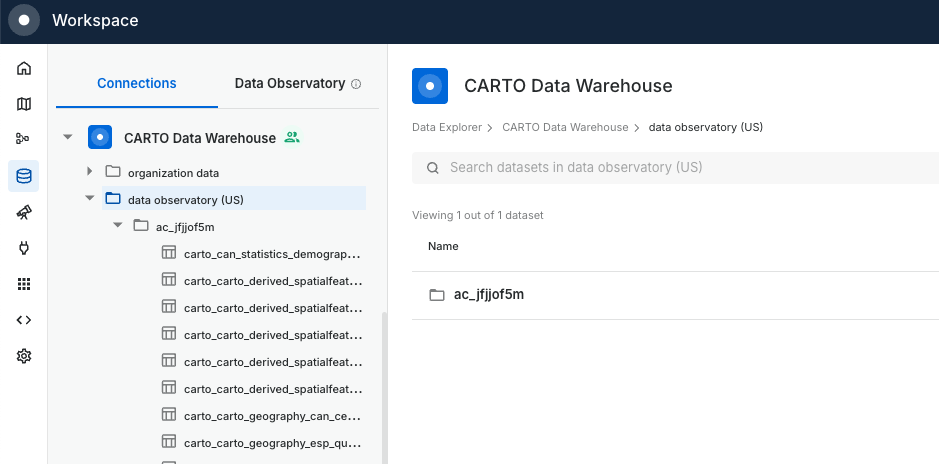Click the Data Explorer breadcrumb link

point(447,128)
